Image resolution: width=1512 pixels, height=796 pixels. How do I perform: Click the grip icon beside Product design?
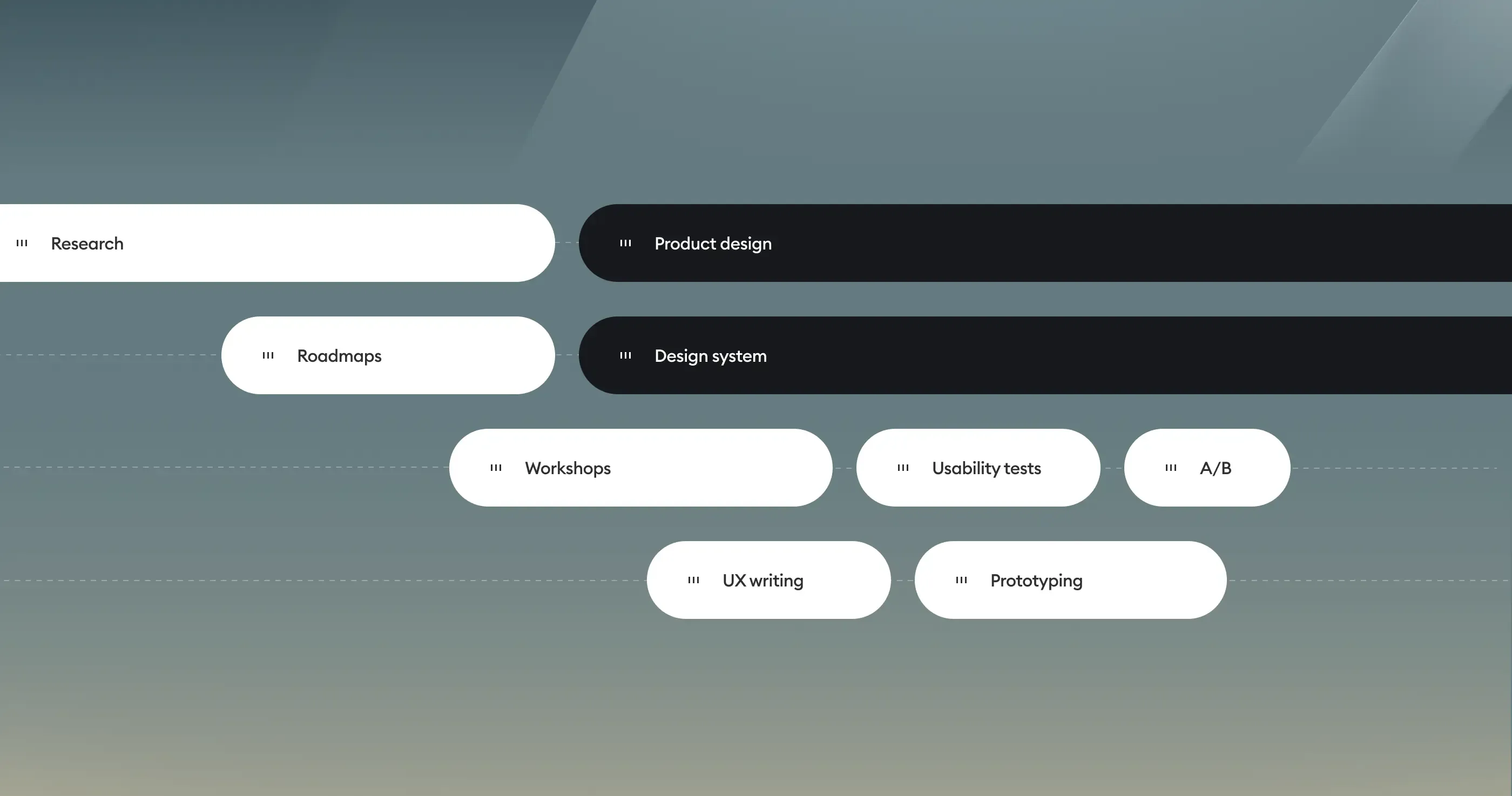tap(626, 243)
